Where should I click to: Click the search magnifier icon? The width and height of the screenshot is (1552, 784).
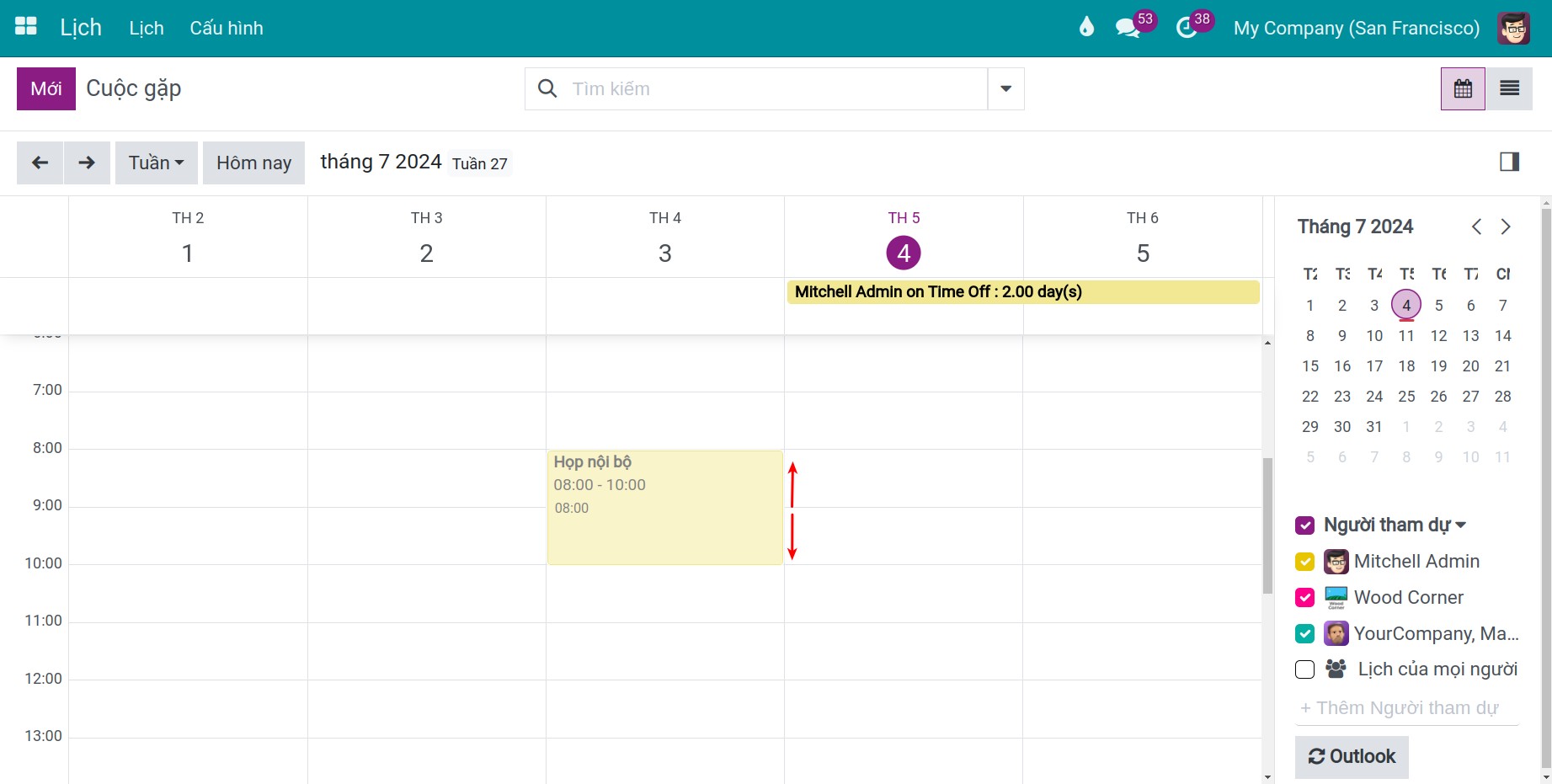pyautogui.click(x=547, y=88)
